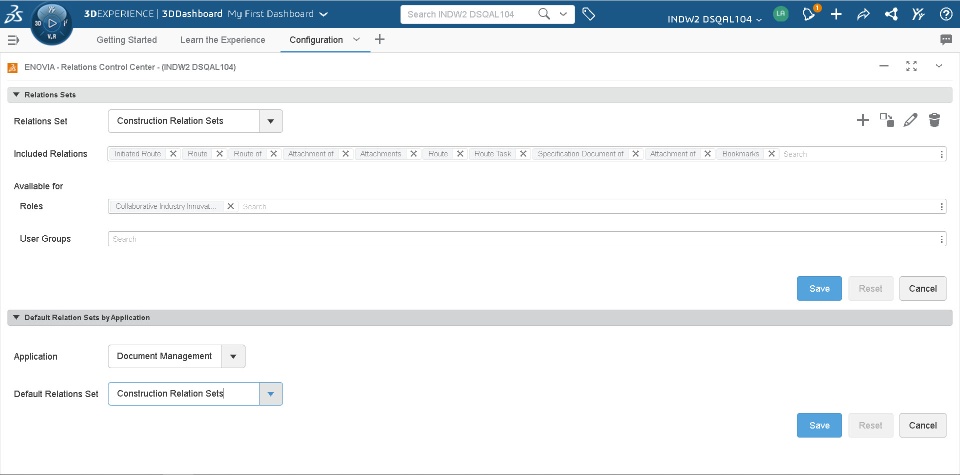Cancel changes in Relations Sets section
The image size is (960, 475).
tap(923, 288)
